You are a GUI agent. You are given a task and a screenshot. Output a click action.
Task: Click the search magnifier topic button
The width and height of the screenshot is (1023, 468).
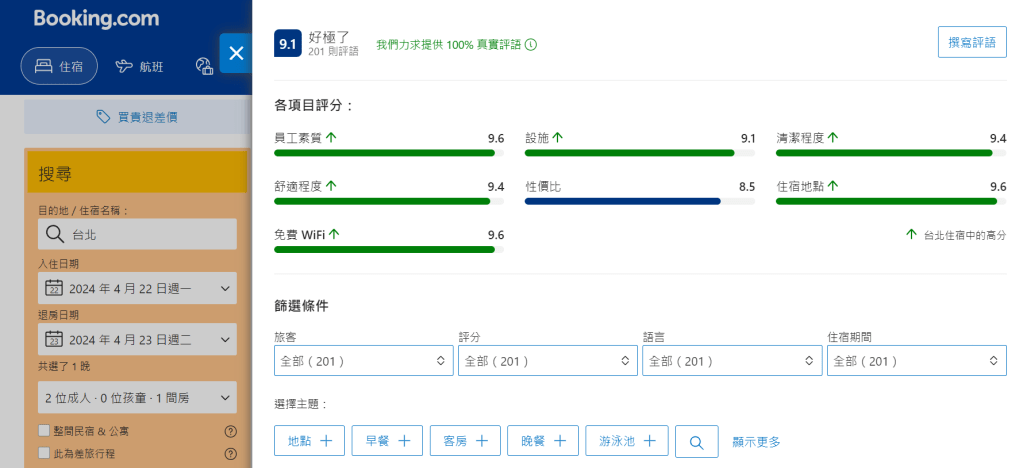click(697, 441)
